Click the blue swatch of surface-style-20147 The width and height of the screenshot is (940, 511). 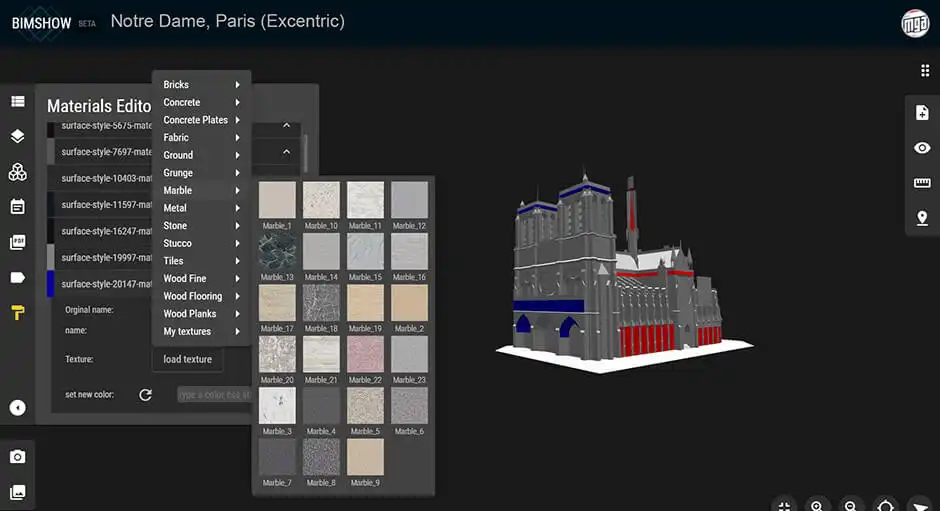coord(51,284)
